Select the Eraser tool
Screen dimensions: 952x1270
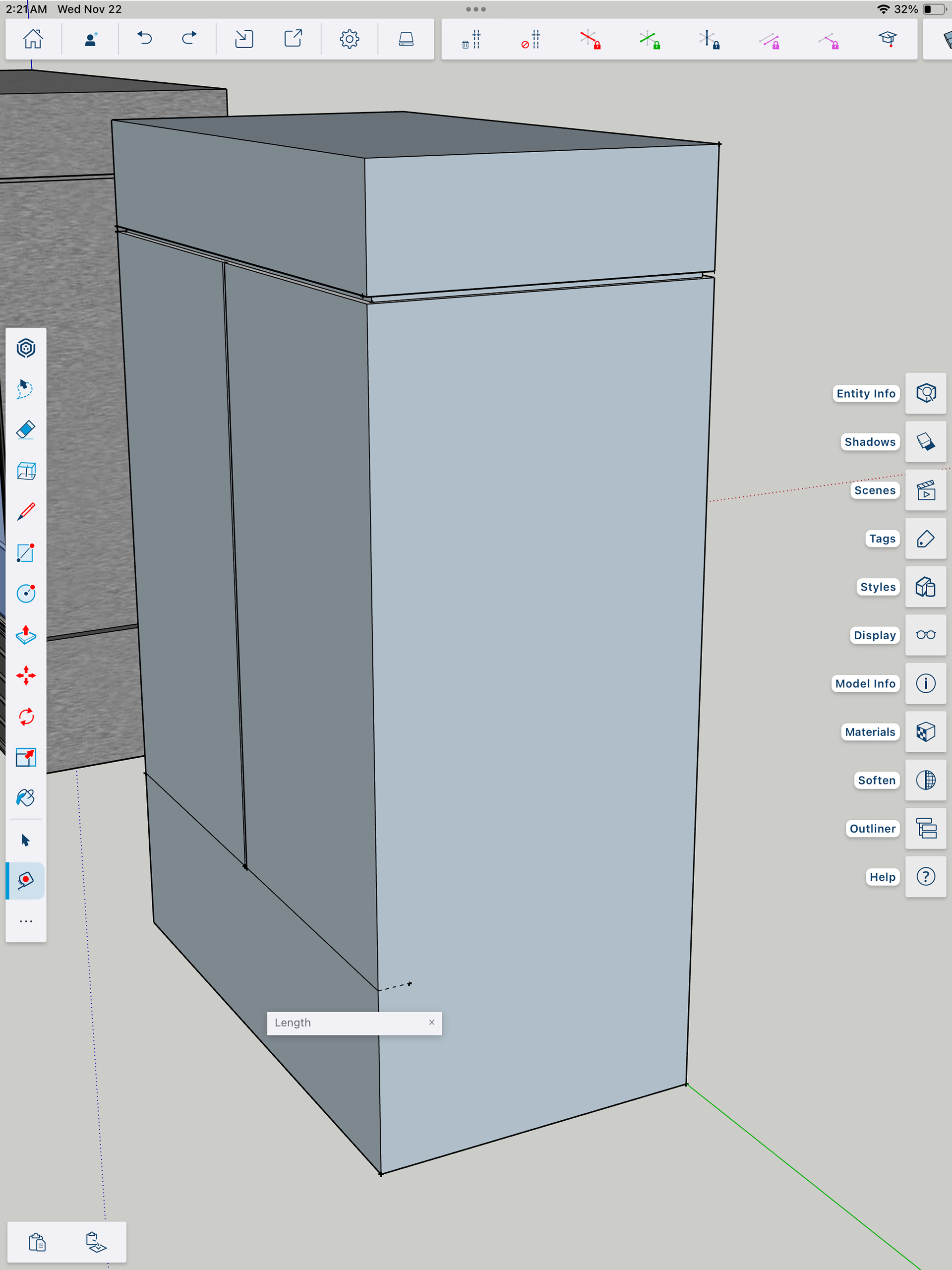[26, 429]
